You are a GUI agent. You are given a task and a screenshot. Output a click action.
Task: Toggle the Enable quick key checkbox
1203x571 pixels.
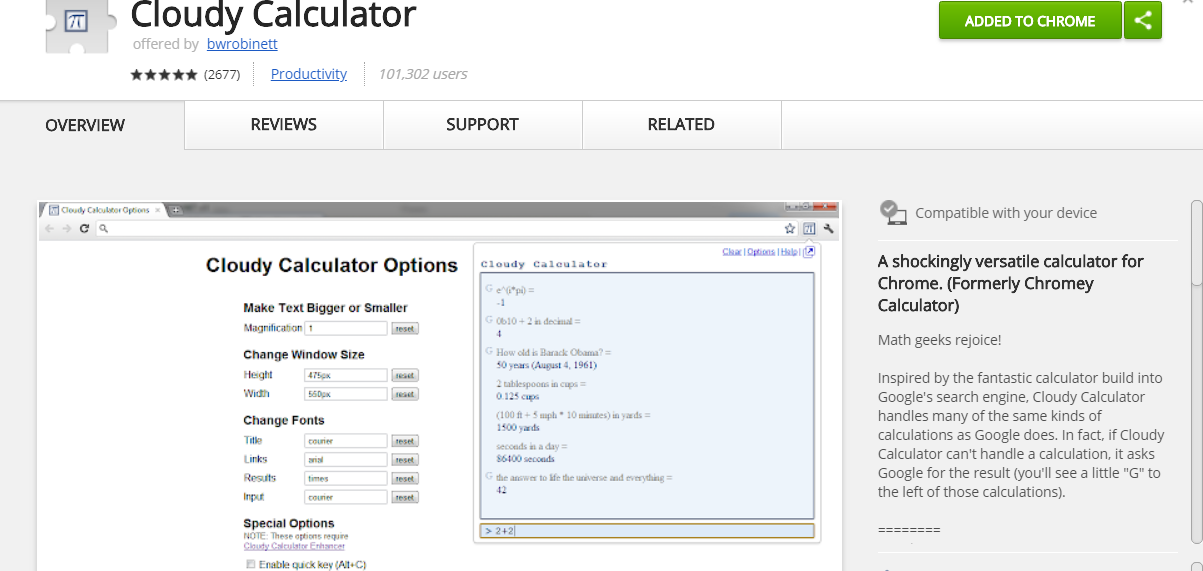click(250, 565)
